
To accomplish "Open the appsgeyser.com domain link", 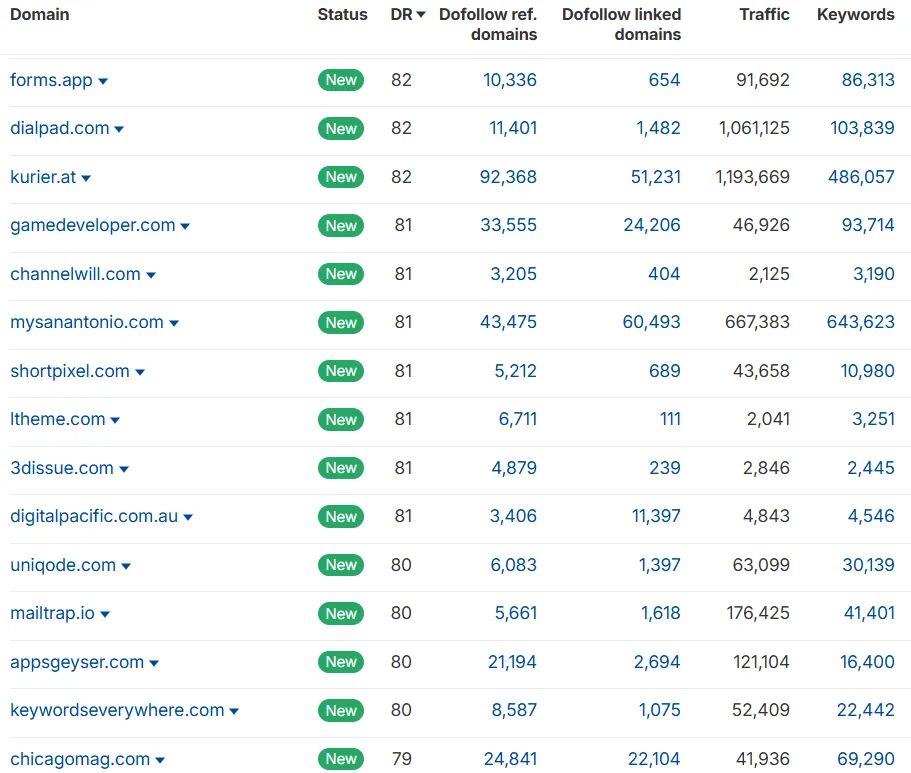I will [77, 663].
